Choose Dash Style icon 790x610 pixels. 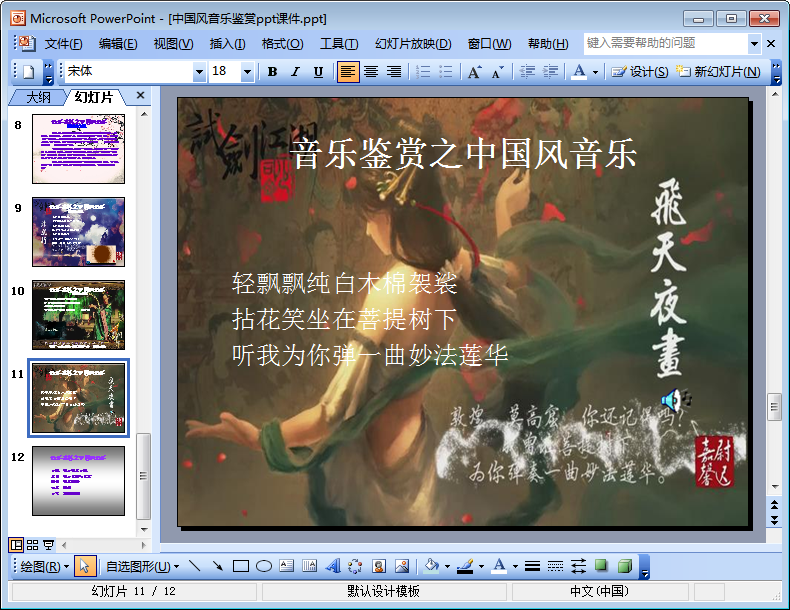click(x=555, y=567)
